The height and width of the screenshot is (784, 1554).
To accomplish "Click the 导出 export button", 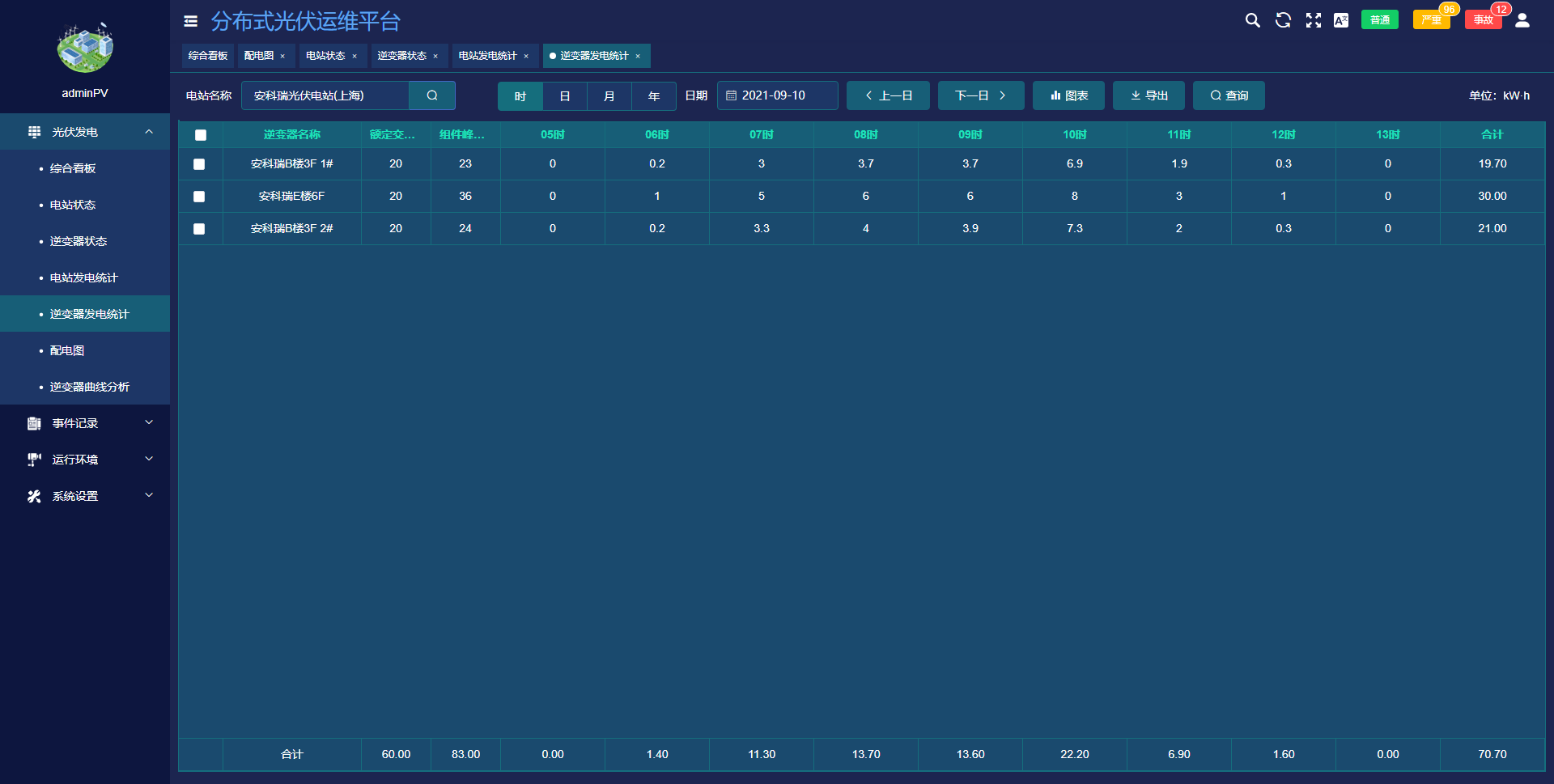I will pyautogui.click(x=1149, y=95).
